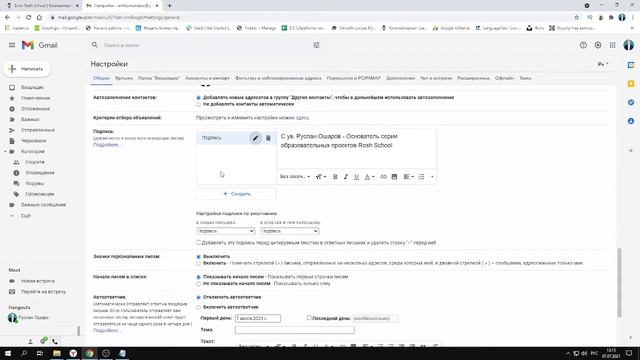Open Yandex browser from taskbar
The width and height of the screenshot is (640, 360).
click(x=73, y=353)
